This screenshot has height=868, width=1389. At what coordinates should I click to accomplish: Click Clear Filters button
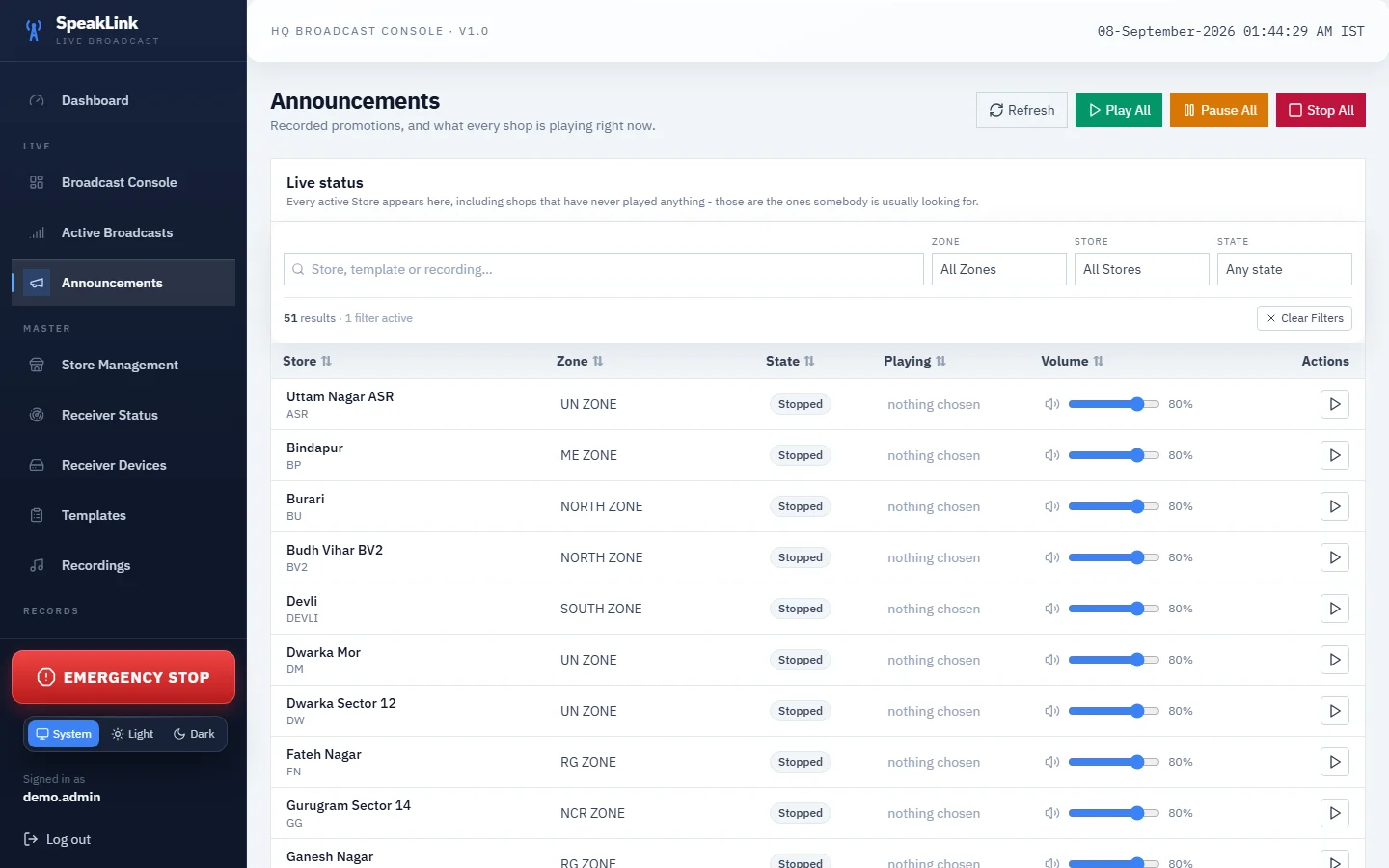[x=1304, y=318]
